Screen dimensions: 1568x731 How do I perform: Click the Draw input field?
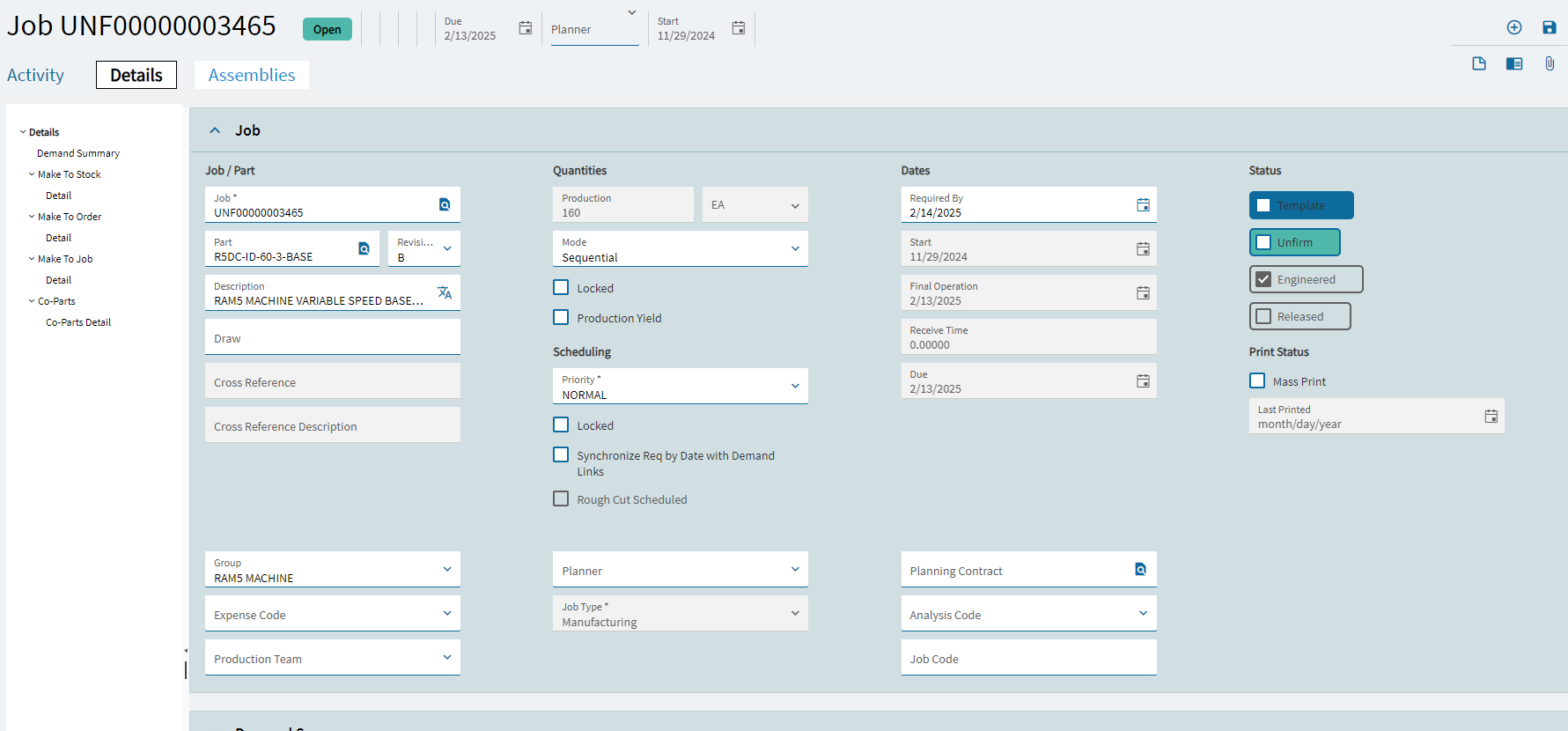pyautogui.click(x=333, y=336)
